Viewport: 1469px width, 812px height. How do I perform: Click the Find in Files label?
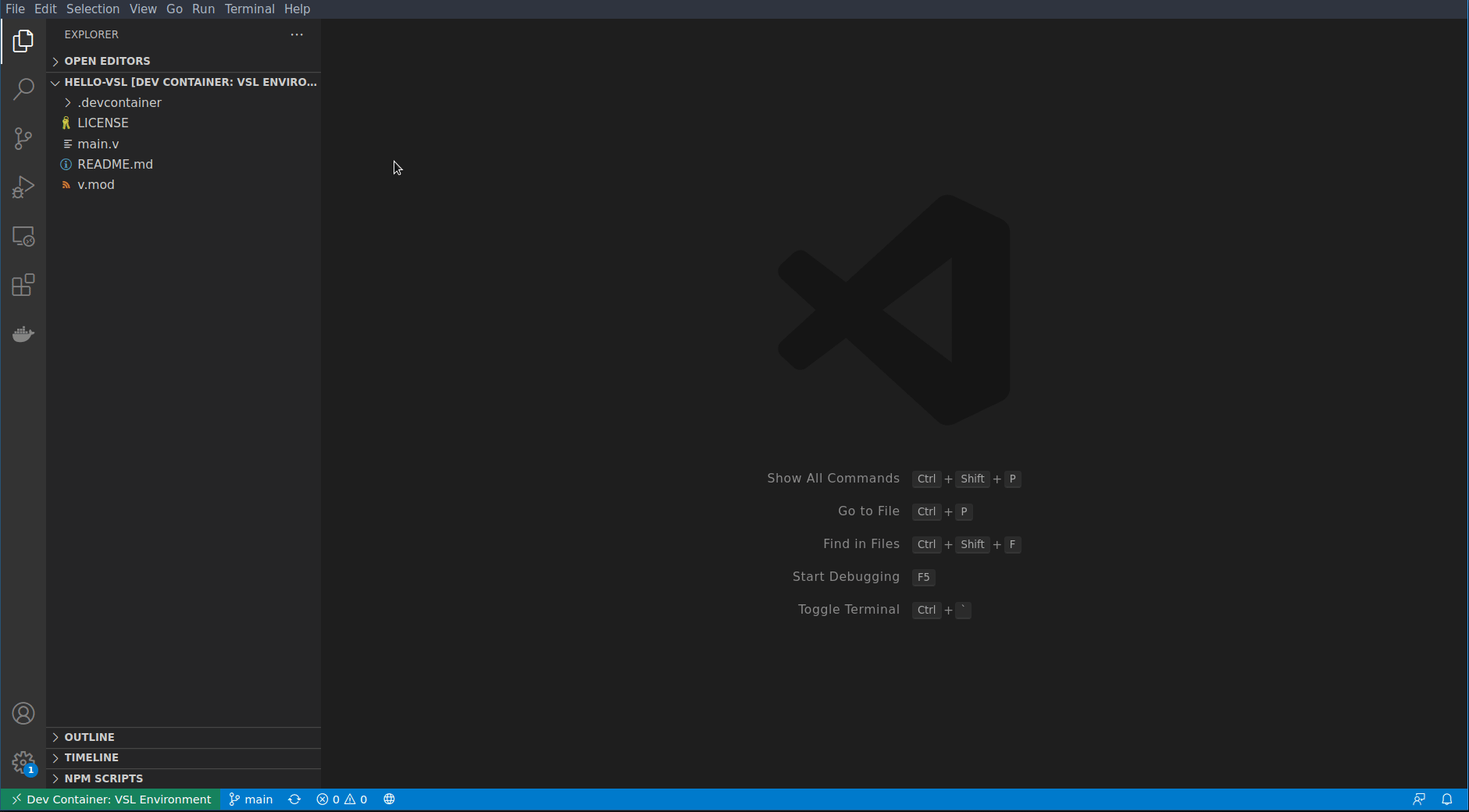pos(861,543)
